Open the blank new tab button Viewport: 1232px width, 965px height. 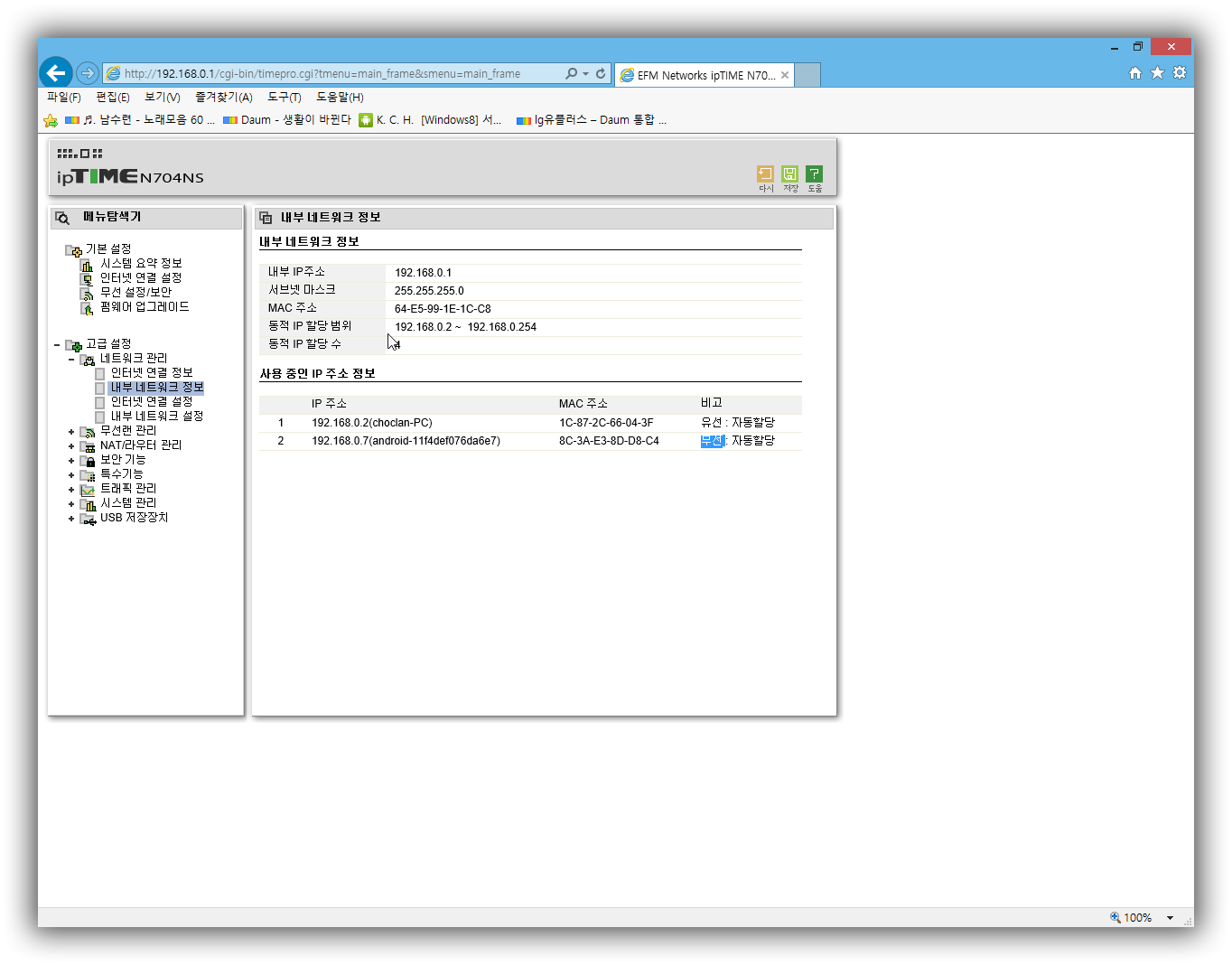807,75
